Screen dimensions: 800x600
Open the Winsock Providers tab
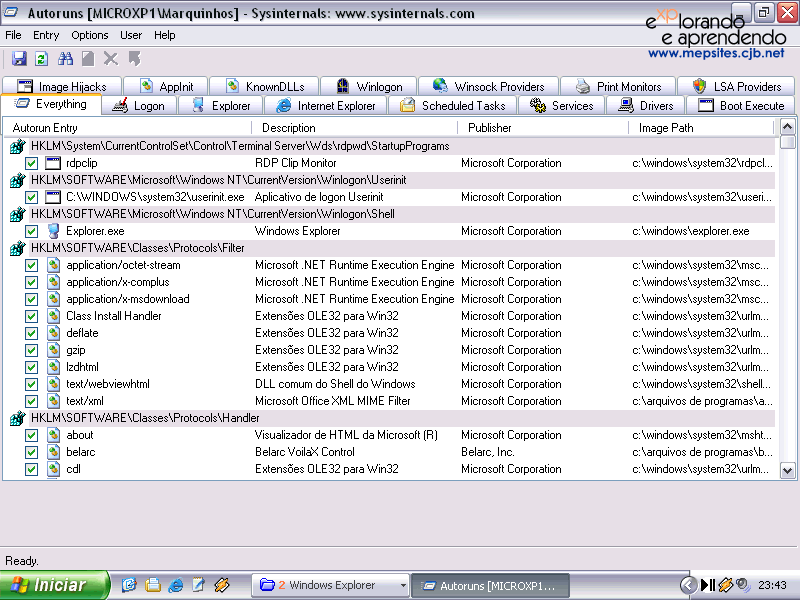pos(489,87)
